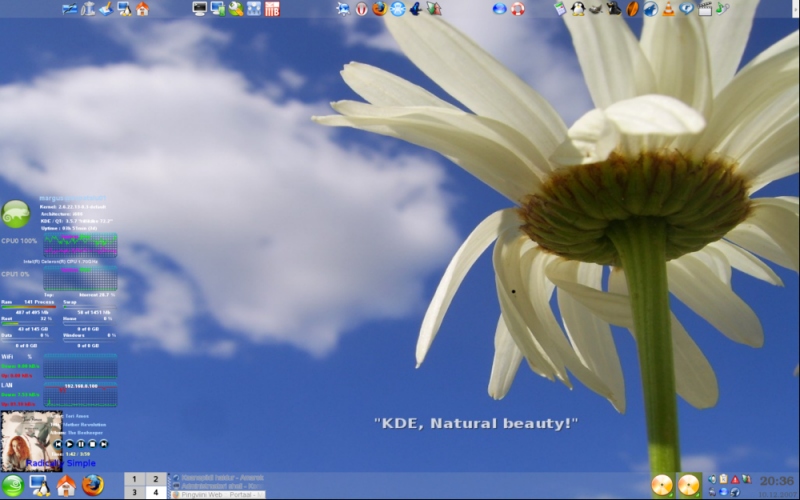This screenshot has height=500, width=800.
Task: Open the blue speech bubble media player icon
Action: (686, 9)
